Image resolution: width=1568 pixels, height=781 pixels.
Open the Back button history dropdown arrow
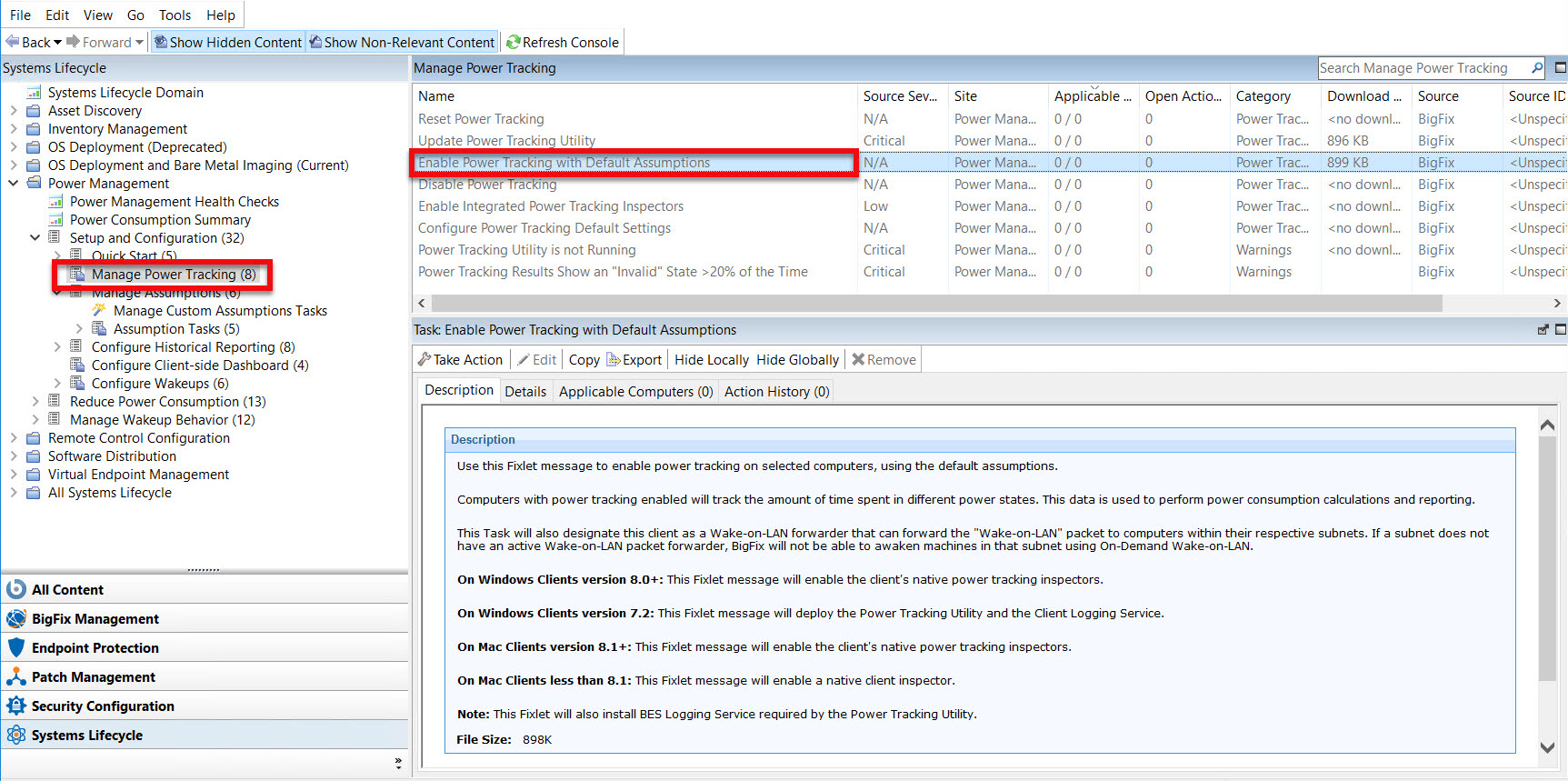pos(57,42)
